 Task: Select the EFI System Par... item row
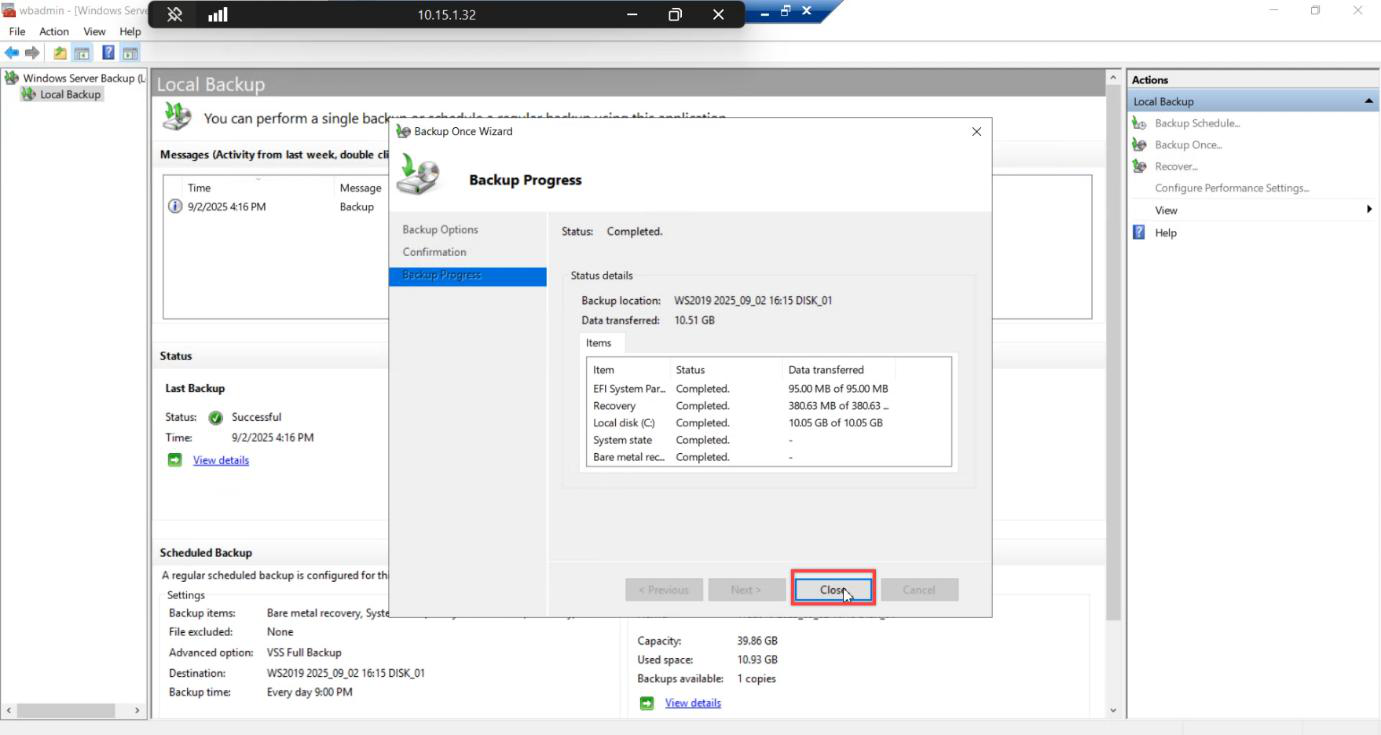768,389
